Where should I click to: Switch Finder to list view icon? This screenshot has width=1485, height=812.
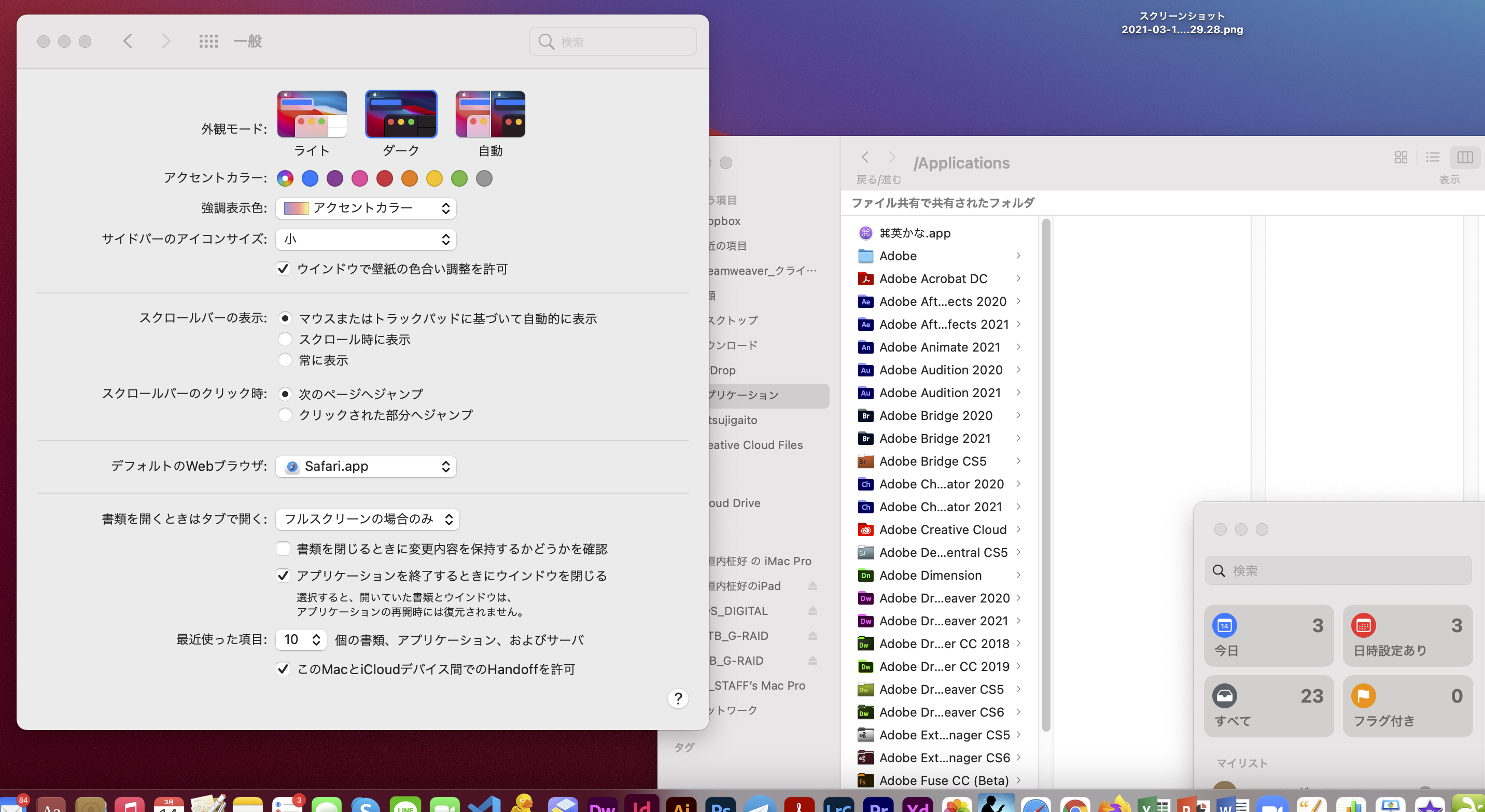1433,157
